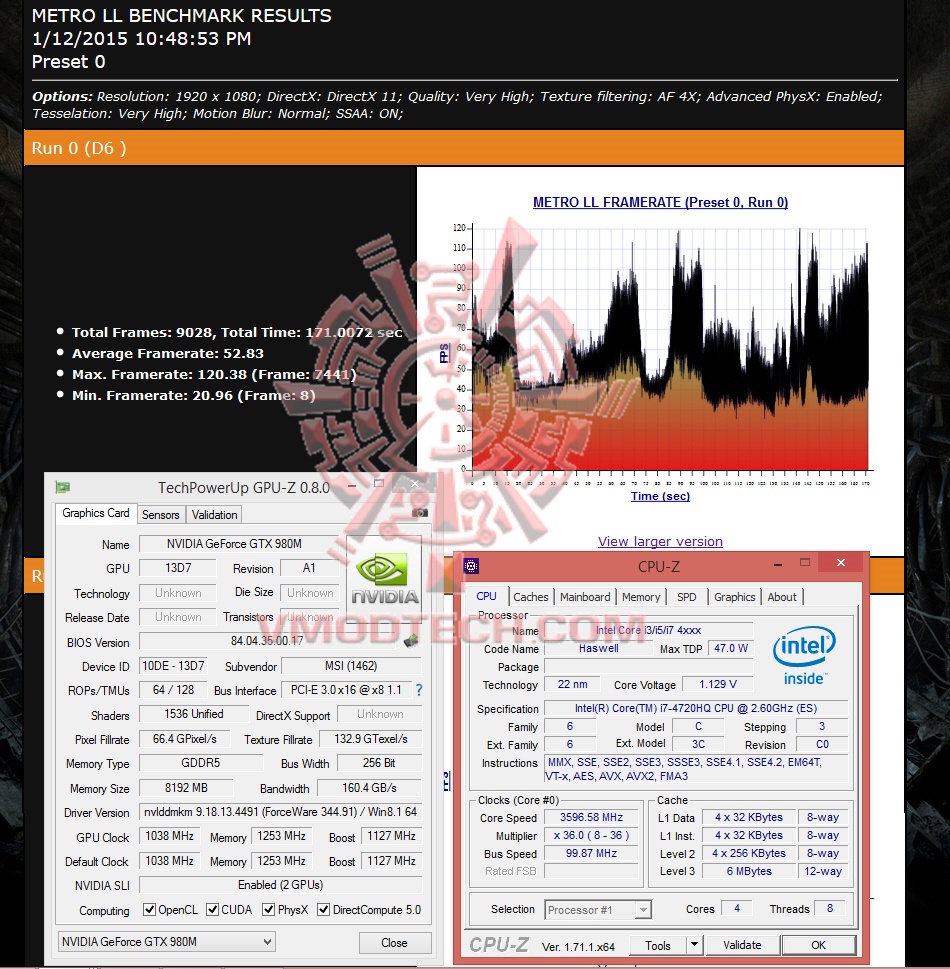Open the Graphics tab in CPU-Z
Screen dimensions: 950x969
click(734, 597)
